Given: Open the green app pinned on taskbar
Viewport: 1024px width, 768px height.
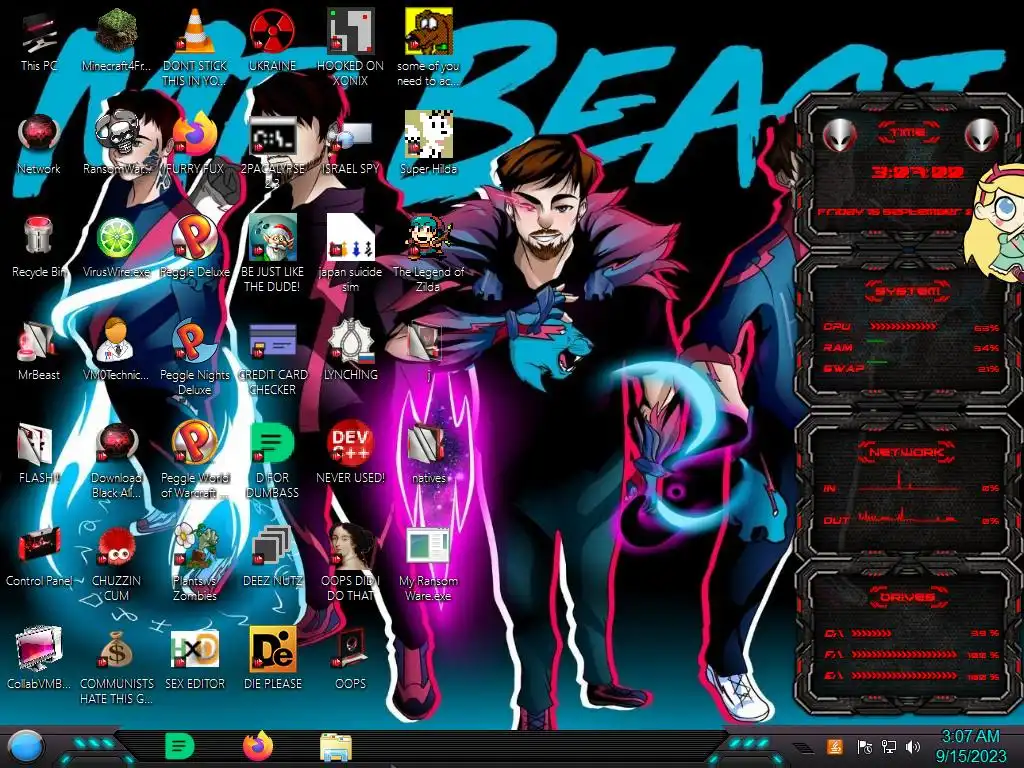Looking at the screenshot, I should 180,746.
